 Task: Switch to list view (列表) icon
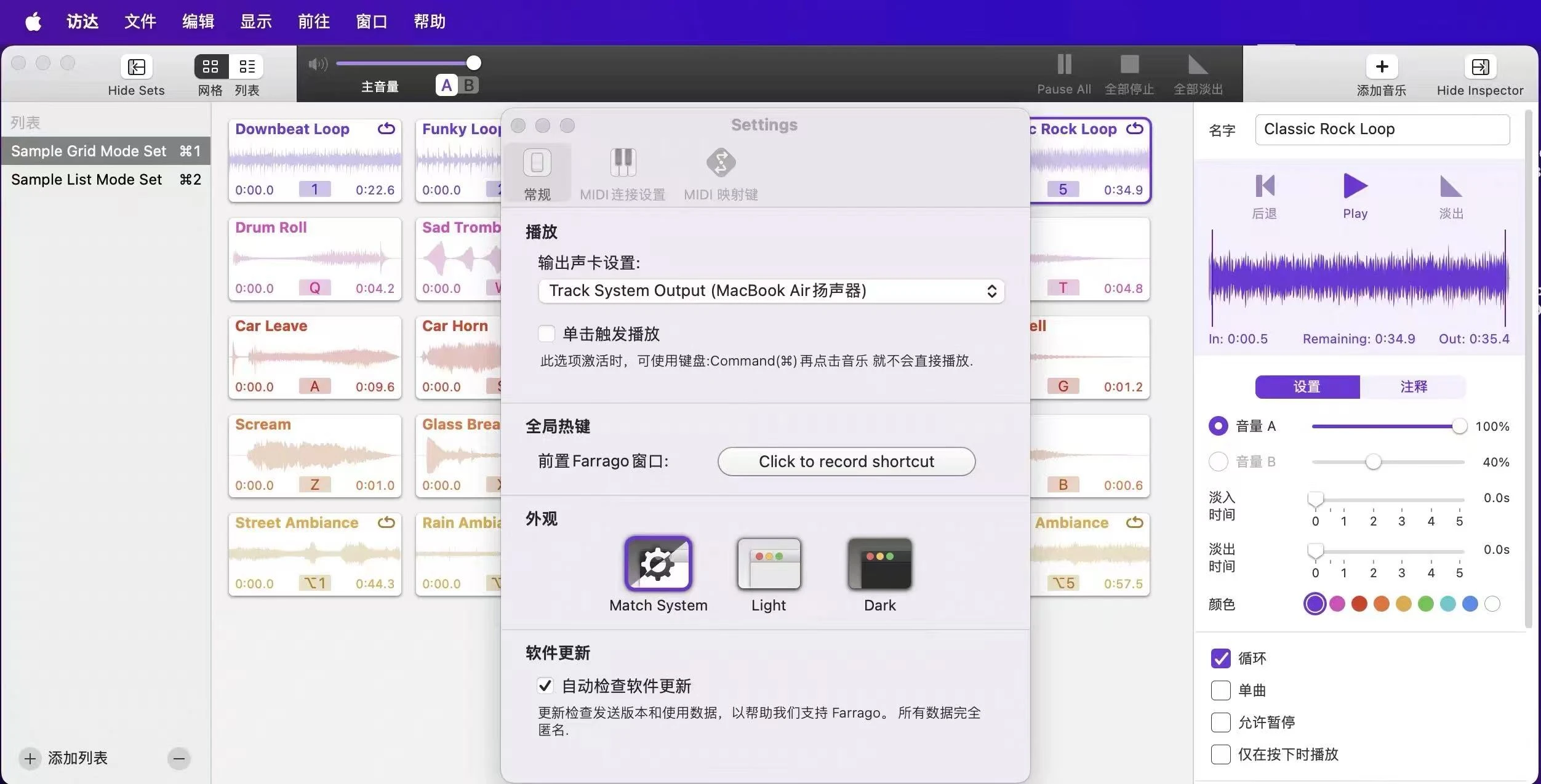tap(247, 66)
